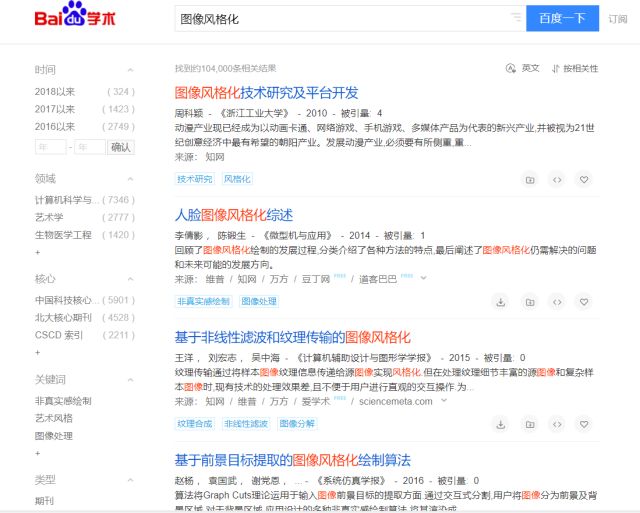The height and width of the screenshot is (513, 640).
Task: Open result 图像风格化技术研究及平台开发
Action: (267, 93)
